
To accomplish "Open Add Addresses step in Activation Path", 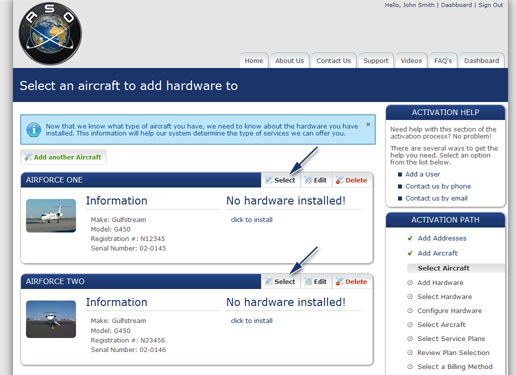I will click(442, 238).
